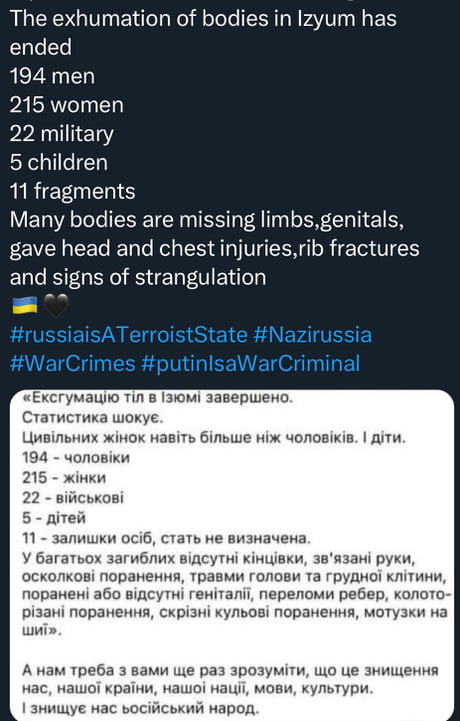Click the '215 - жінки' line in the image
This screenshot has height=721, width=460.
(x=64, y=478)
